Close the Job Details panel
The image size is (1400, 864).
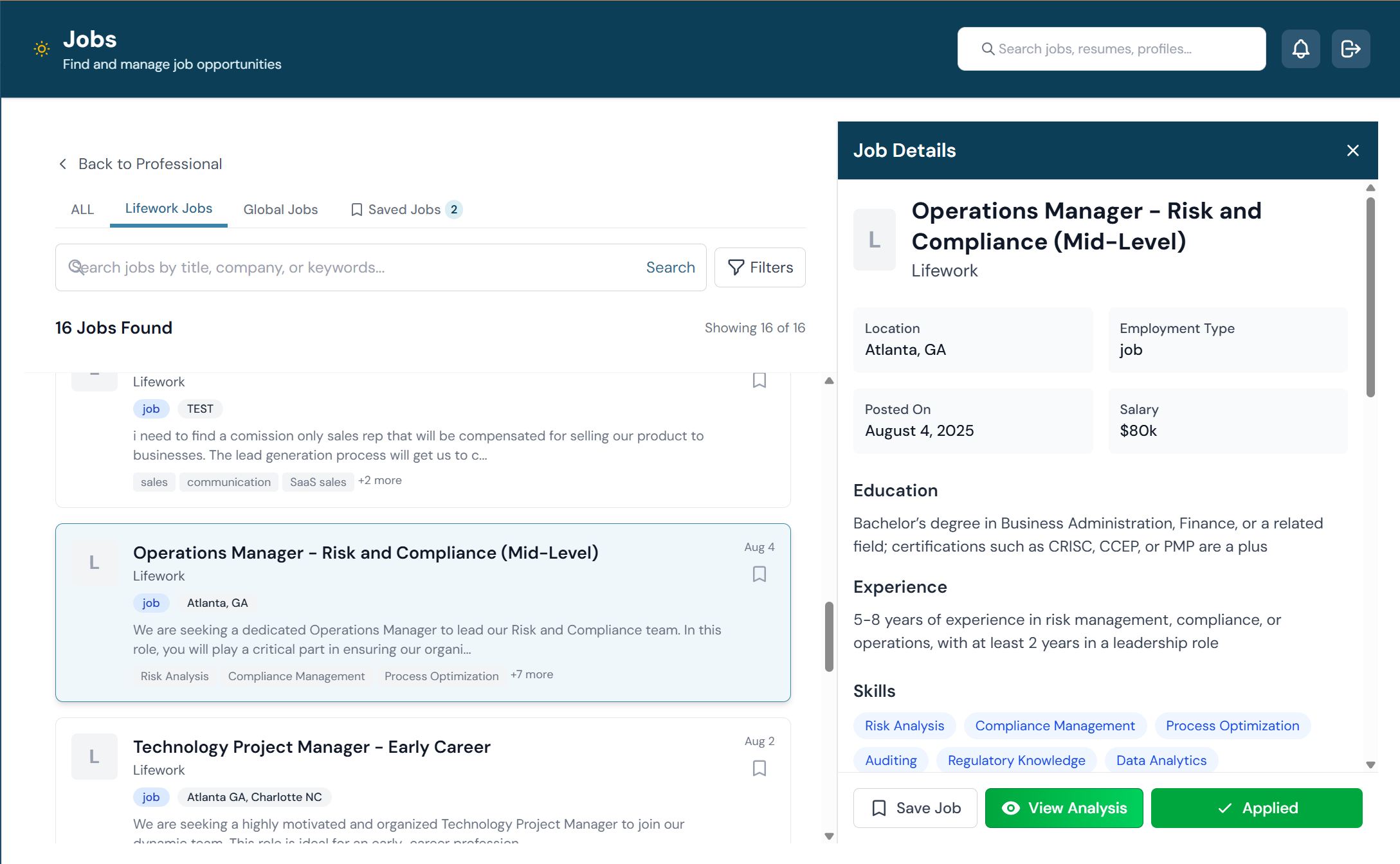point(1353,150)
